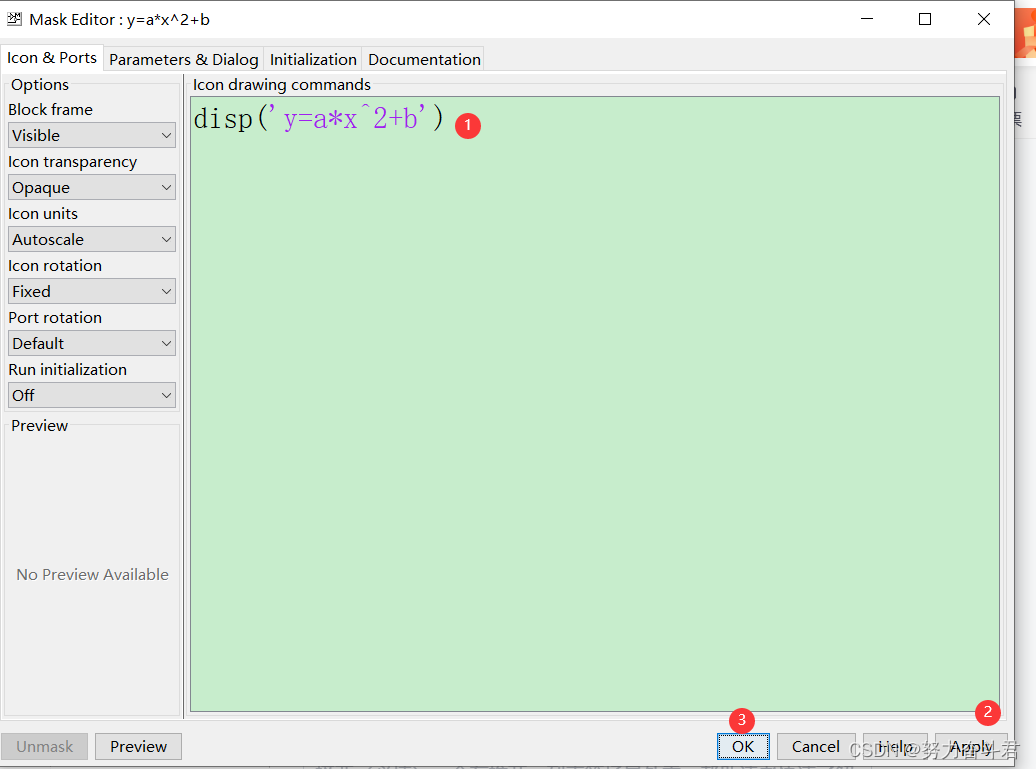Image resolution: width=1036 pixels, height=769 pixels.
Task: Open the Run initialization dropdown
Action: tap(91, 395)
